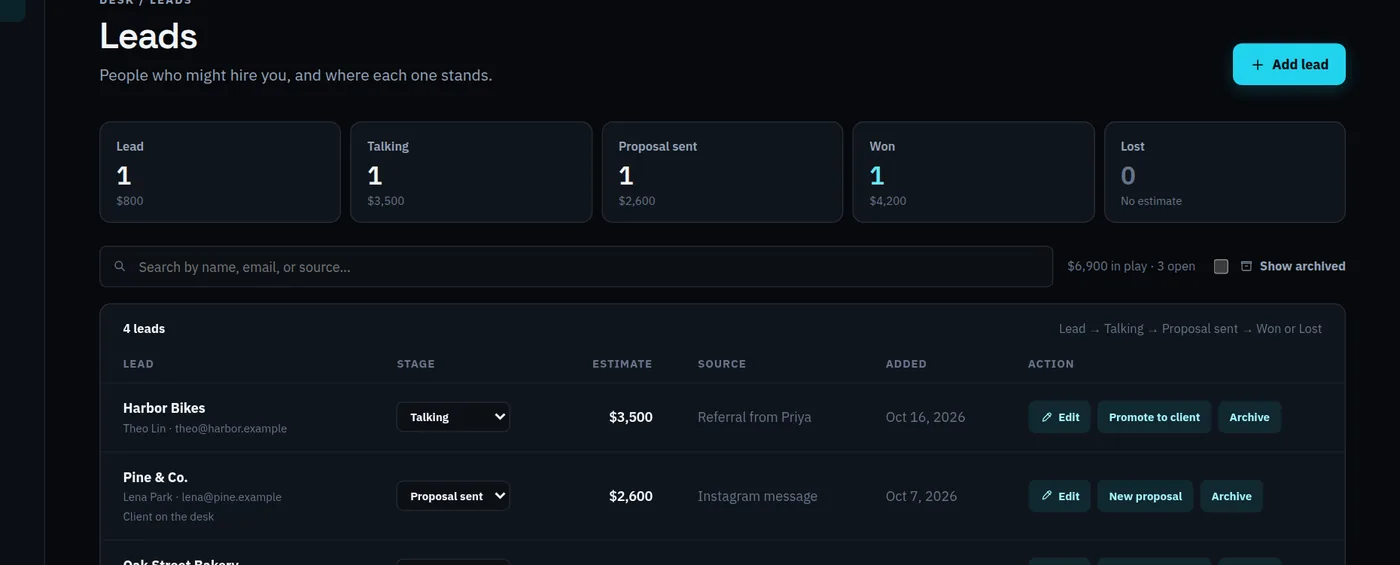Toggle the Show archived checkbox
This screenshot has width=1400, height=565.
[x=1221, y=266]
